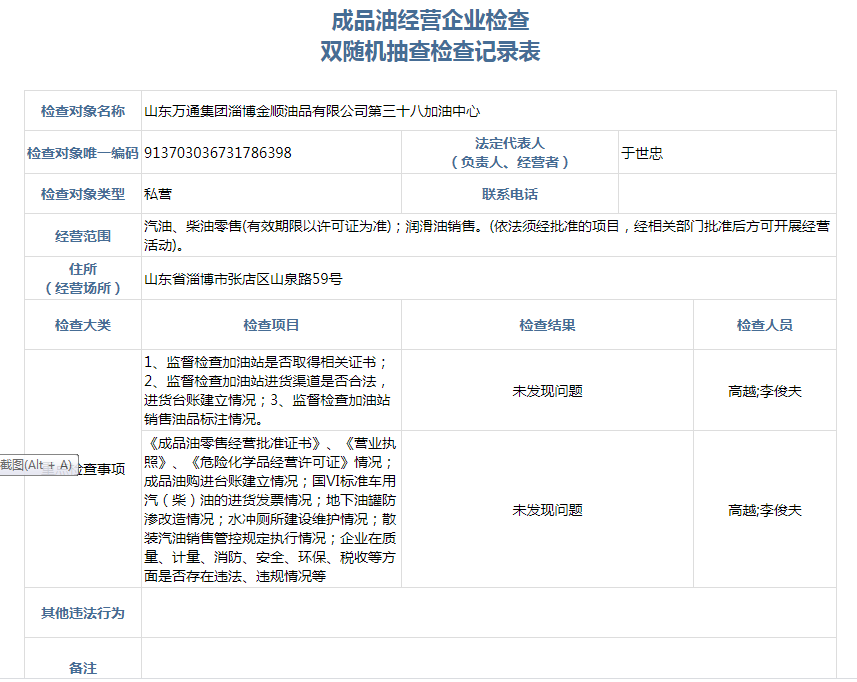Click the 联系电话 label
The image size is (857, 682).
510,194
